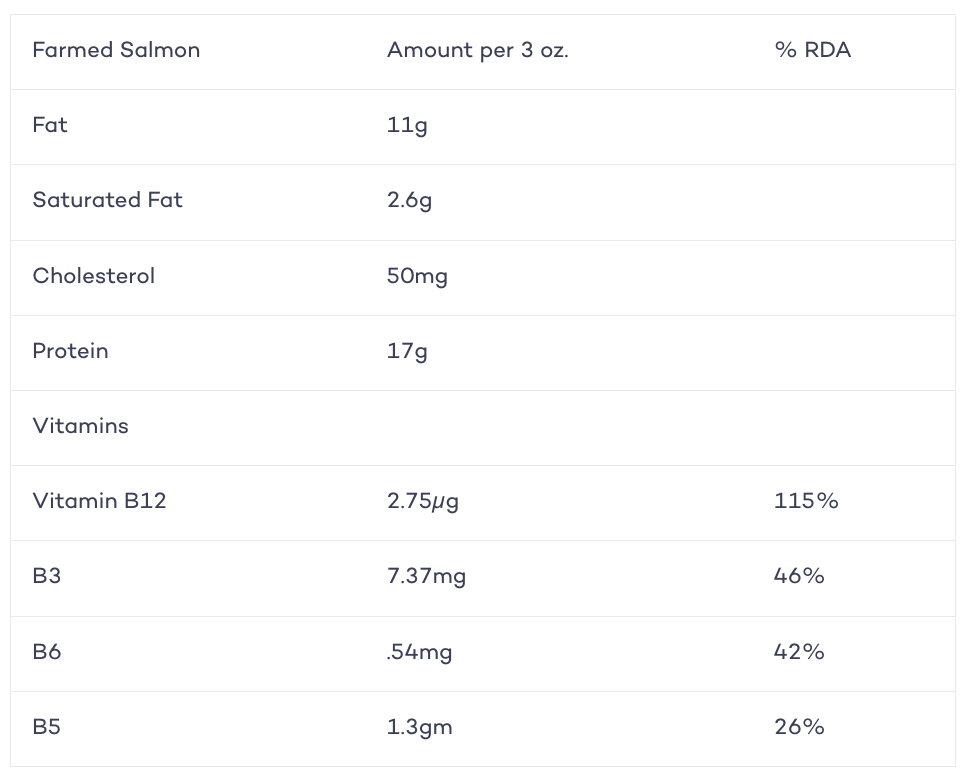
Task: Click the % RDA column header
Action: (812, 50)
